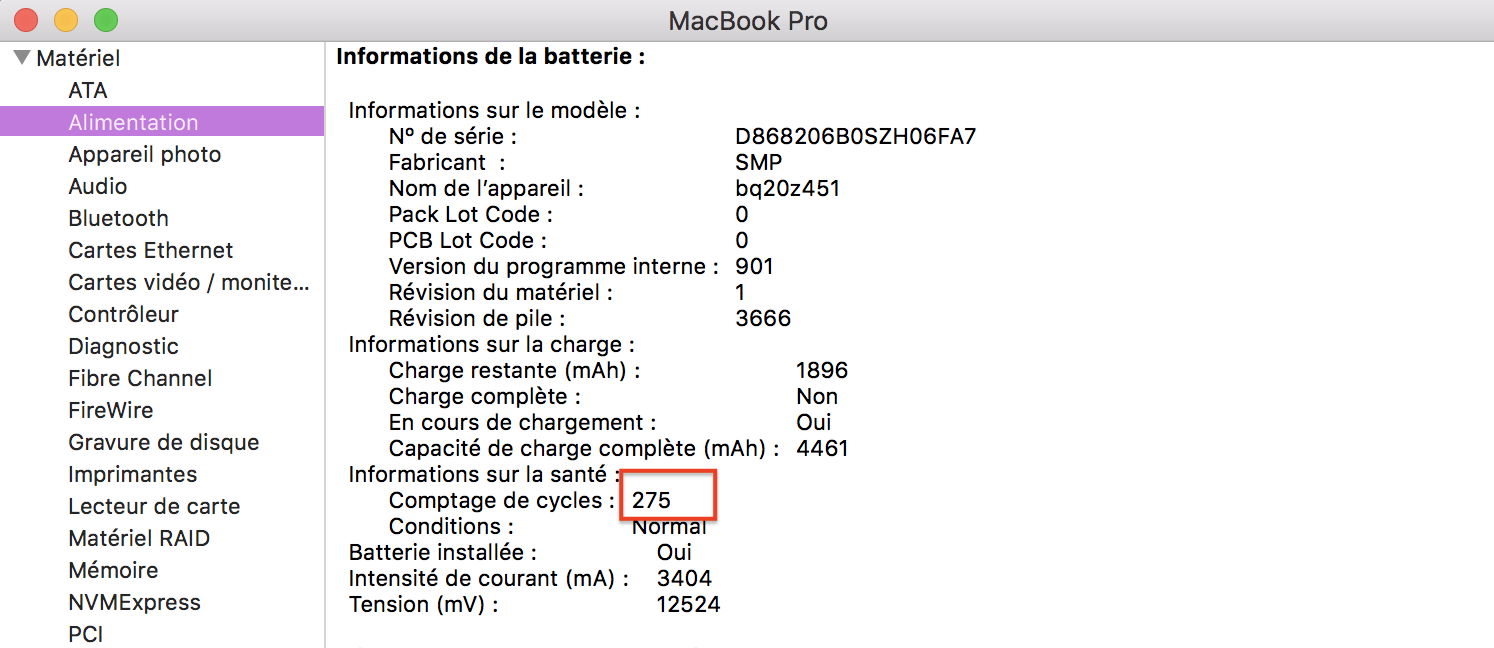This screenshot has width=1494, height=648.
Task: Select Imprimantes in the sidebar
Action: click(132, 474)
